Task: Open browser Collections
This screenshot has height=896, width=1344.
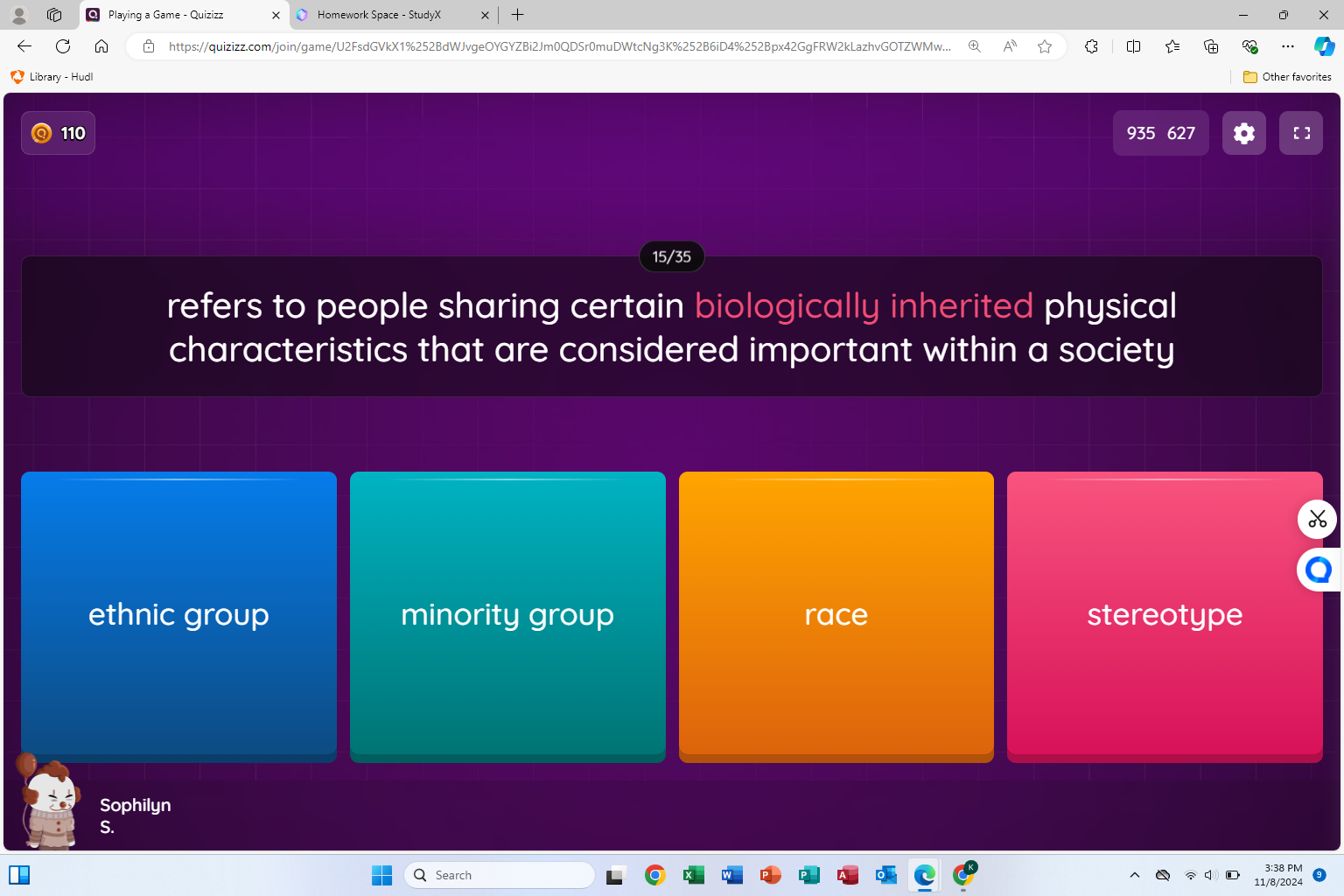Action: (1211, 46)
